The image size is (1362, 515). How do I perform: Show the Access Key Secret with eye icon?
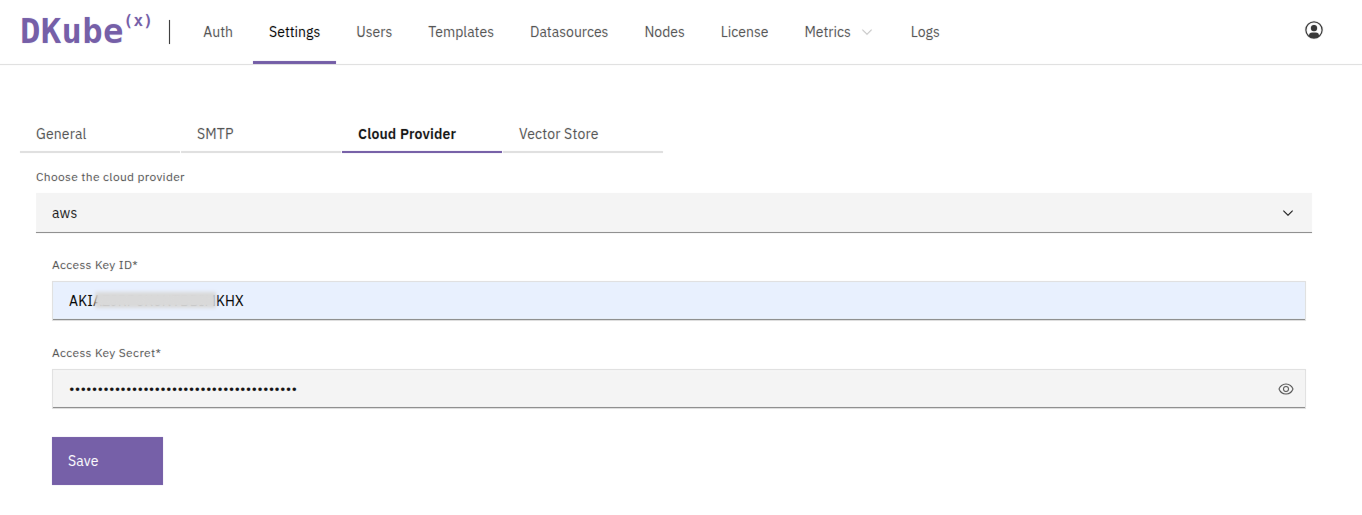(x=1286, y=389)
